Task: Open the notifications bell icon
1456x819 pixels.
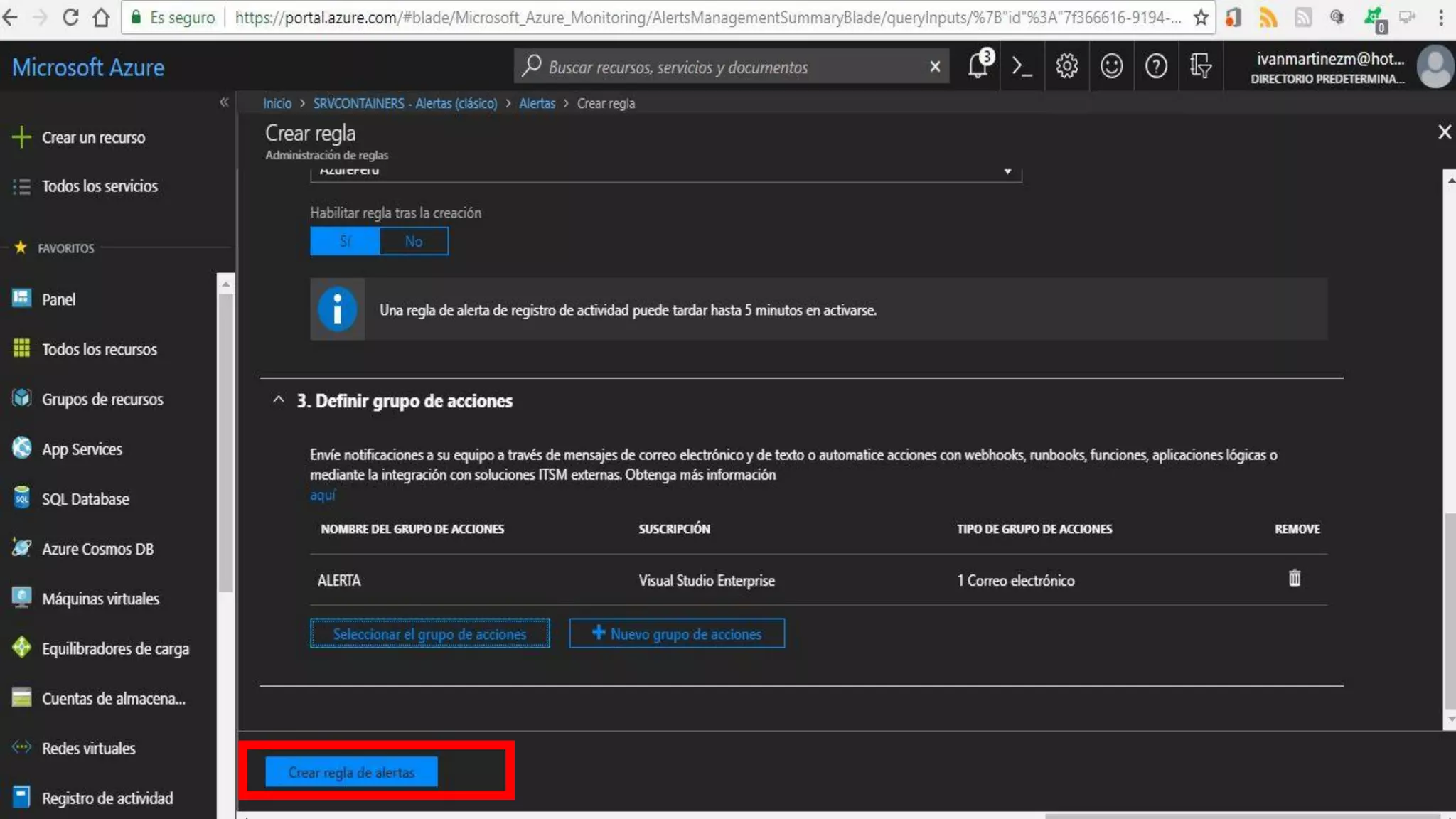Action: tap(978, 67)
